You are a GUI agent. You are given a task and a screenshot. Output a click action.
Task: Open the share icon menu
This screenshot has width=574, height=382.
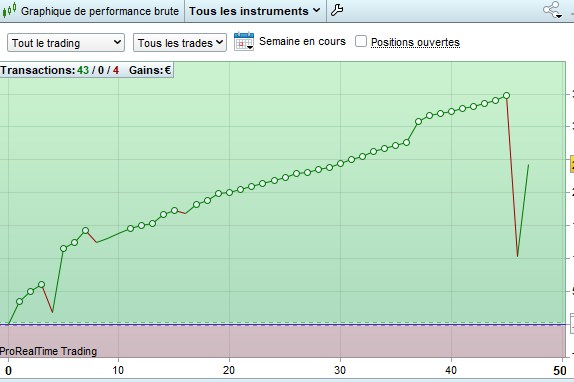552,10
